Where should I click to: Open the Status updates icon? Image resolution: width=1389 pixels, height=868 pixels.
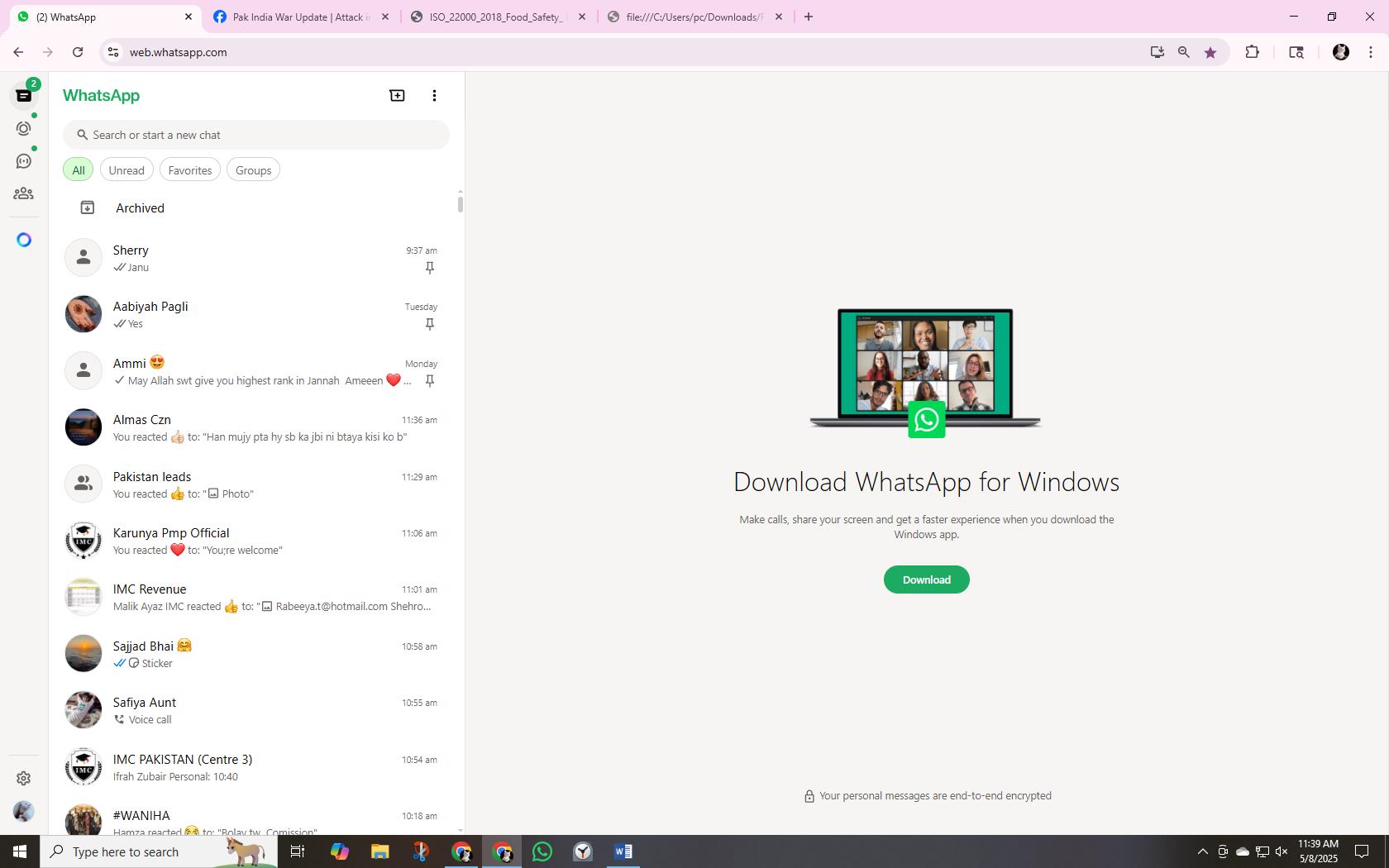[24, 129]
